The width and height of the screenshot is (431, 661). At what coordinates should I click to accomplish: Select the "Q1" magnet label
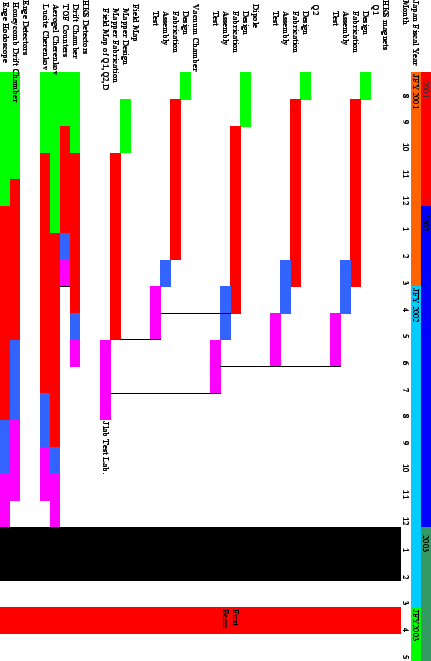tap(375, 10)
